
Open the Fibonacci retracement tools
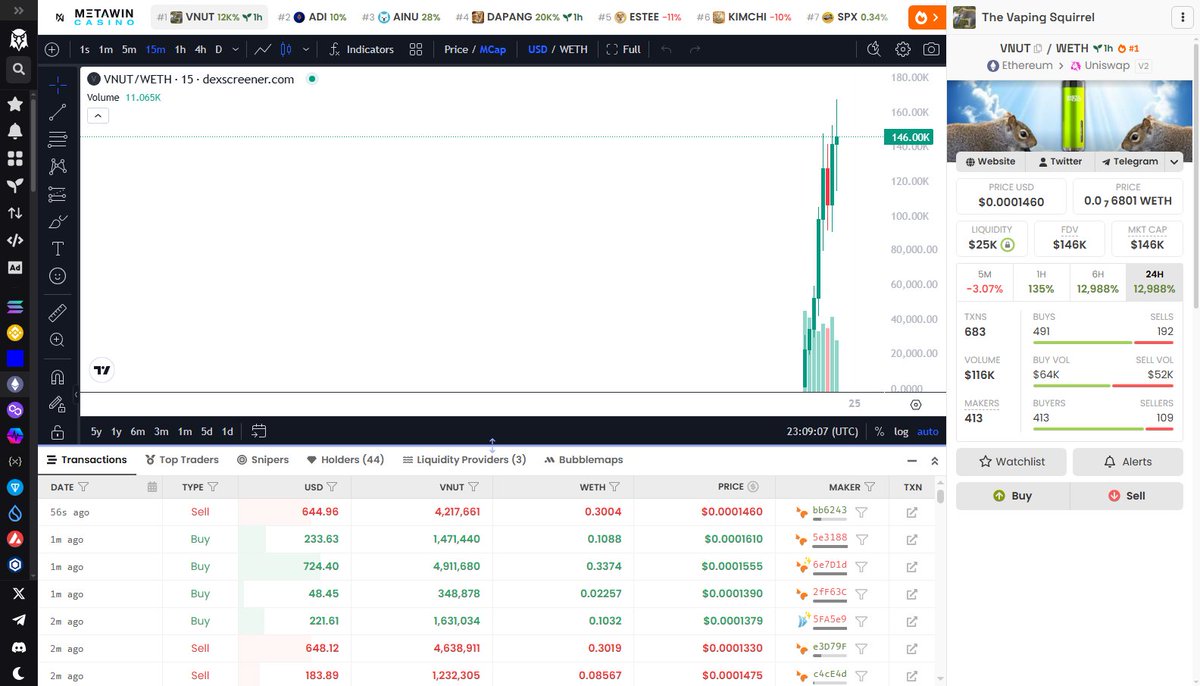(x=58, y=139)
